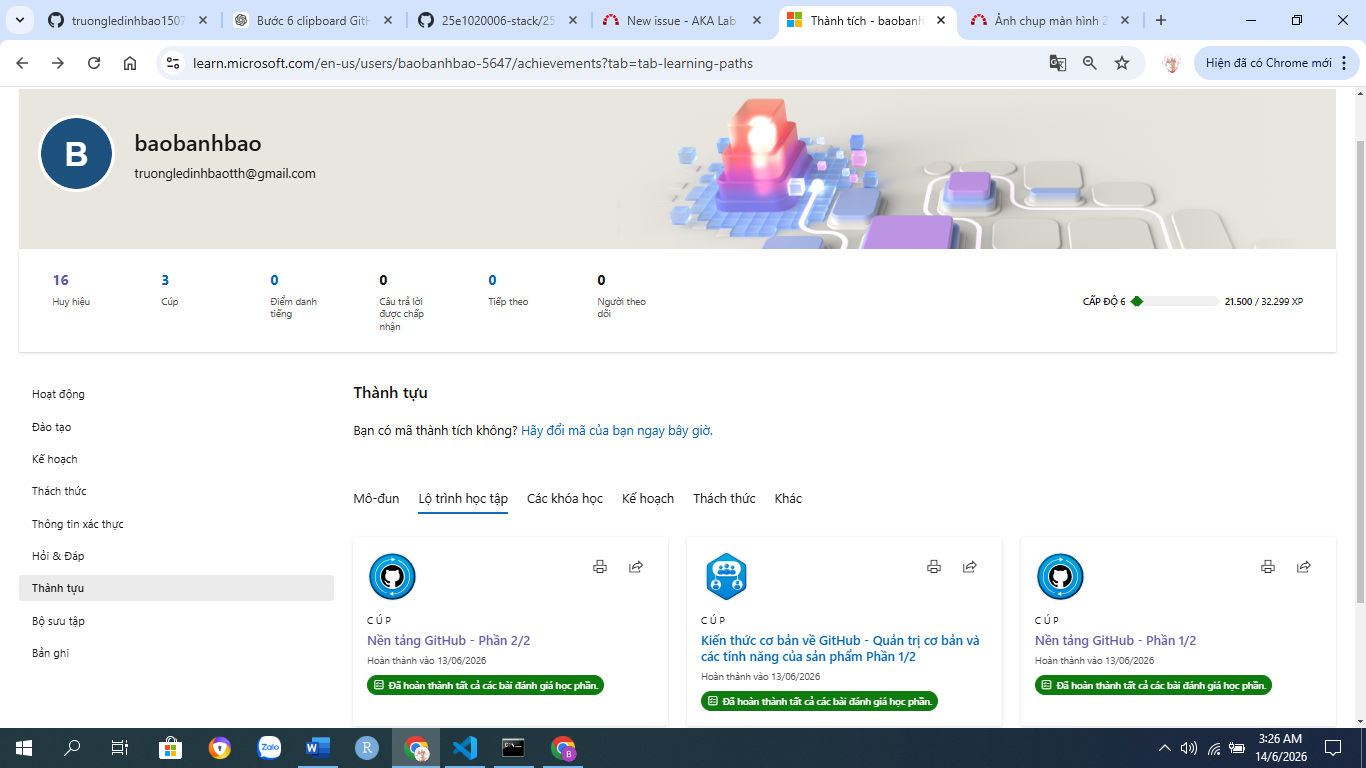Open the terminal from the taskbar
The image size is (1366, 768).
pyautogui.click(x=513, y=748)
